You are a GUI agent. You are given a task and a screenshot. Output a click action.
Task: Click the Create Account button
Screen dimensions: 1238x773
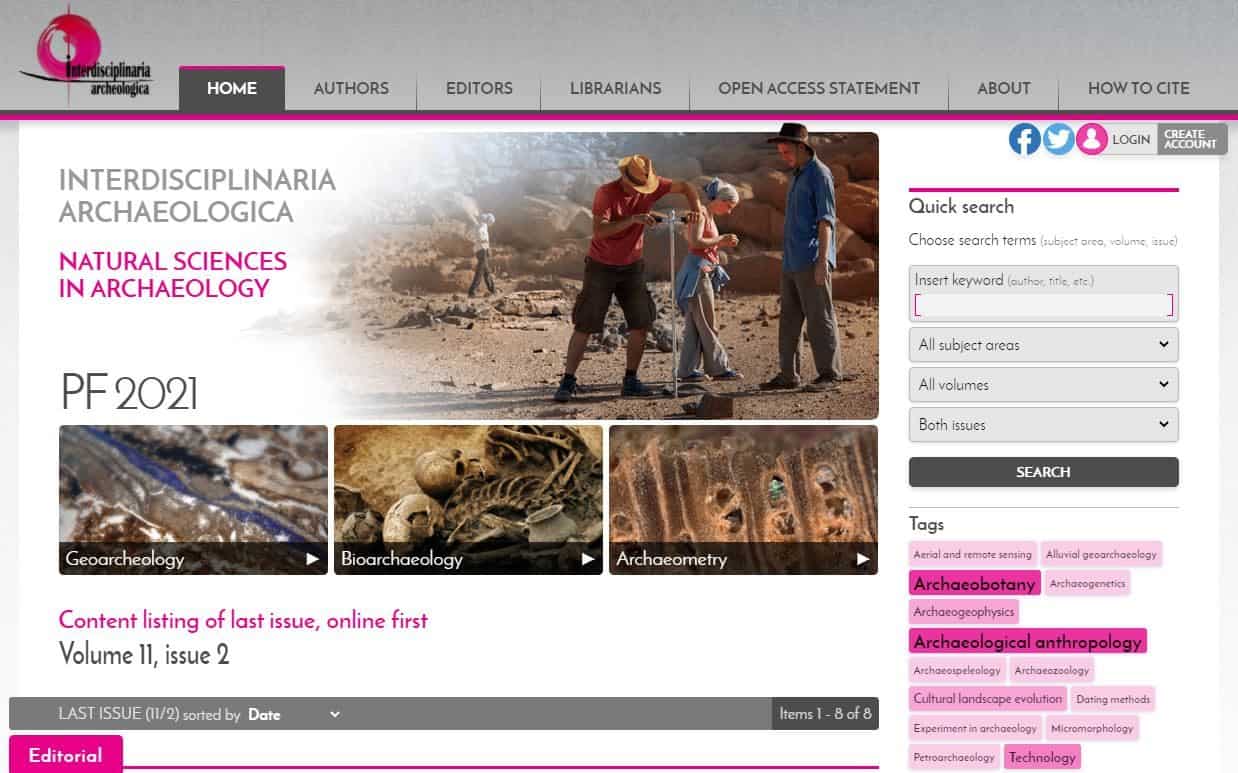pos(1191,139)
